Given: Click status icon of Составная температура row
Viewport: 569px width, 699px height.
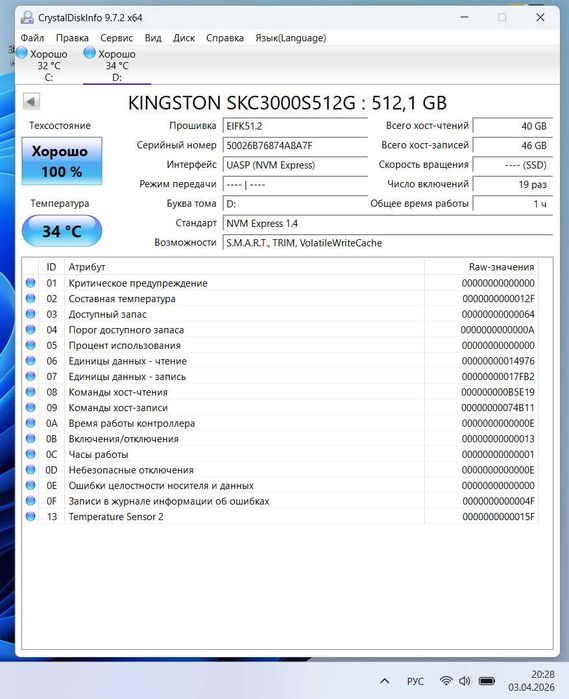Looking at the screenshot, I should click(x=30, y=298).
